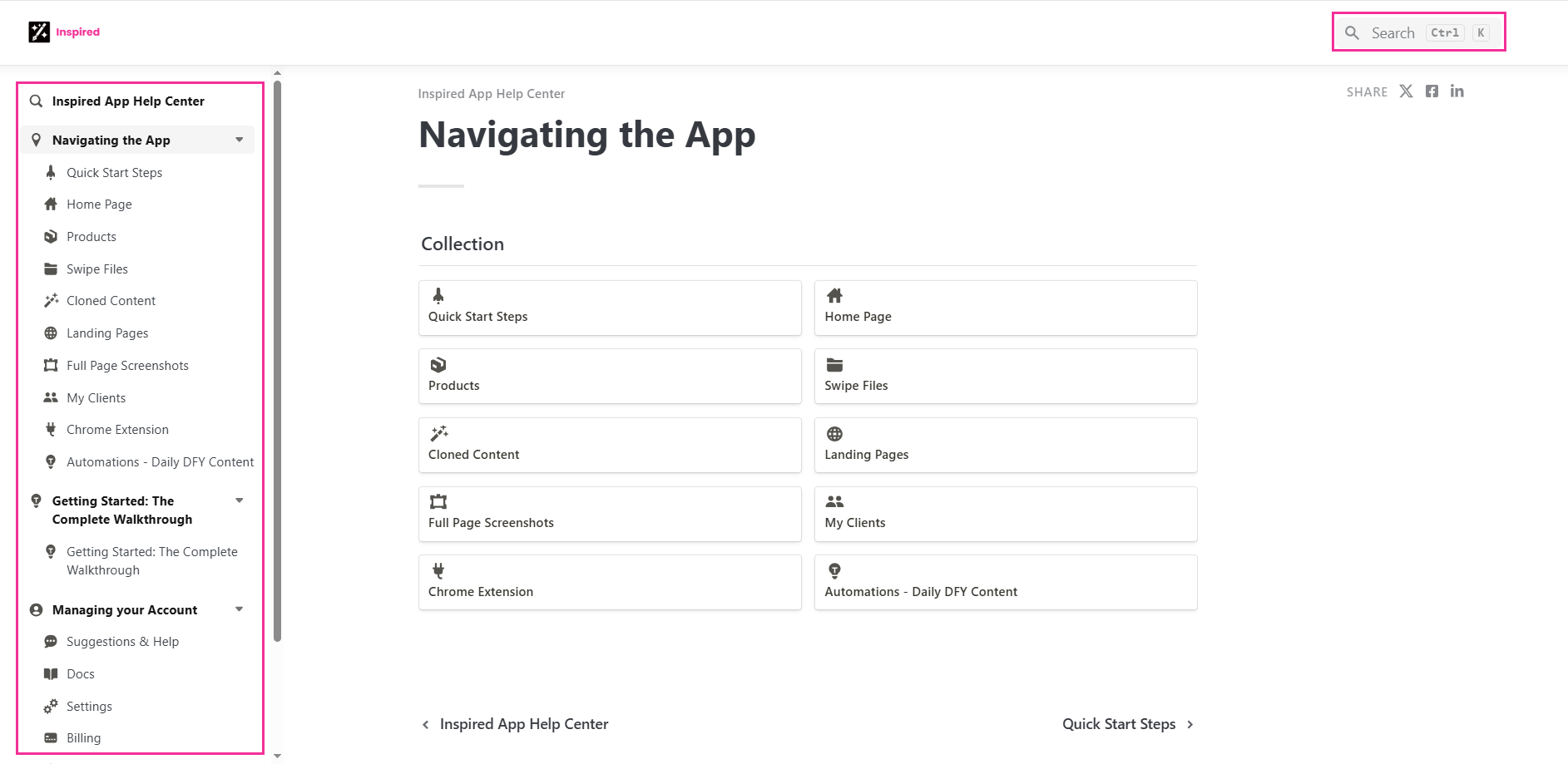Share this page on Facebook

[x=1432, y=91]
